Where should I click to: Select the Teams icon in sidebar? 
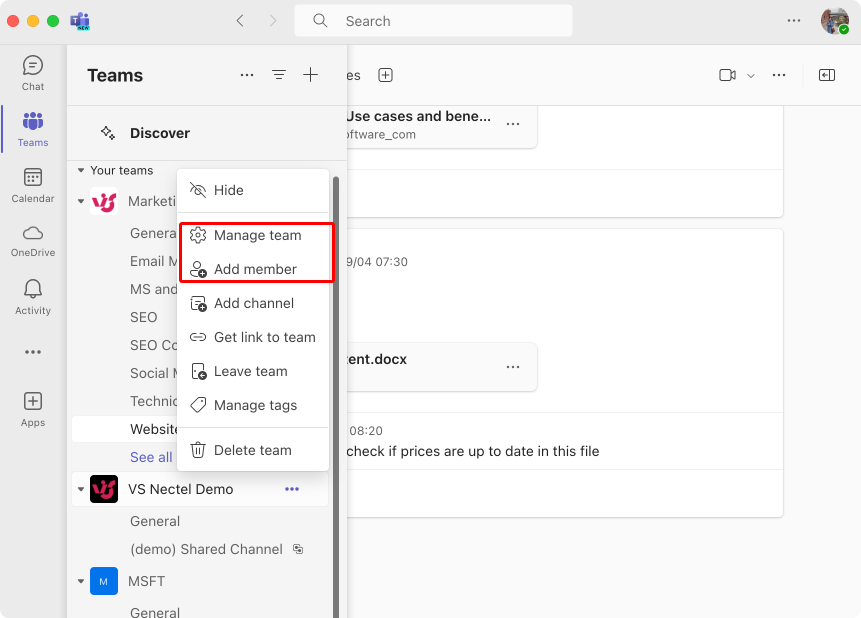tap(33, 129)
